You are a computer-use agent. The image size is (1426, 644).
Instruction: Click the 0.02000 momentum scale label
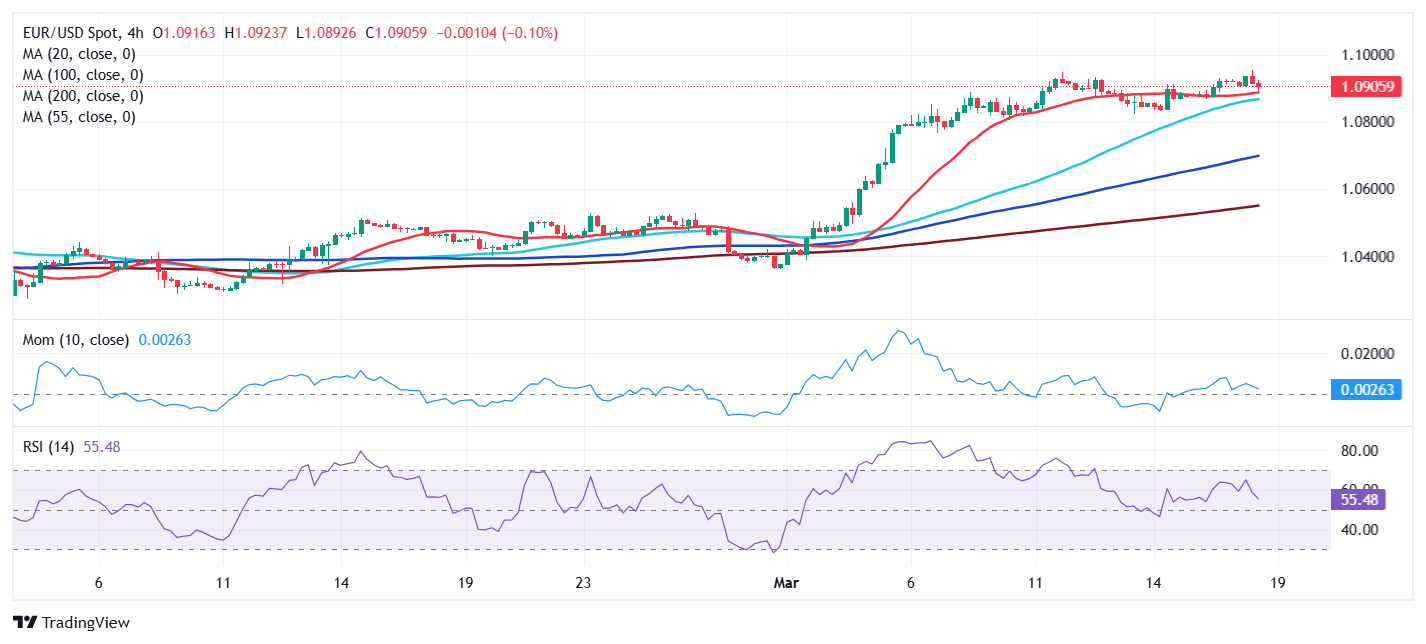pyautogui.click(x=1366, y=354)
